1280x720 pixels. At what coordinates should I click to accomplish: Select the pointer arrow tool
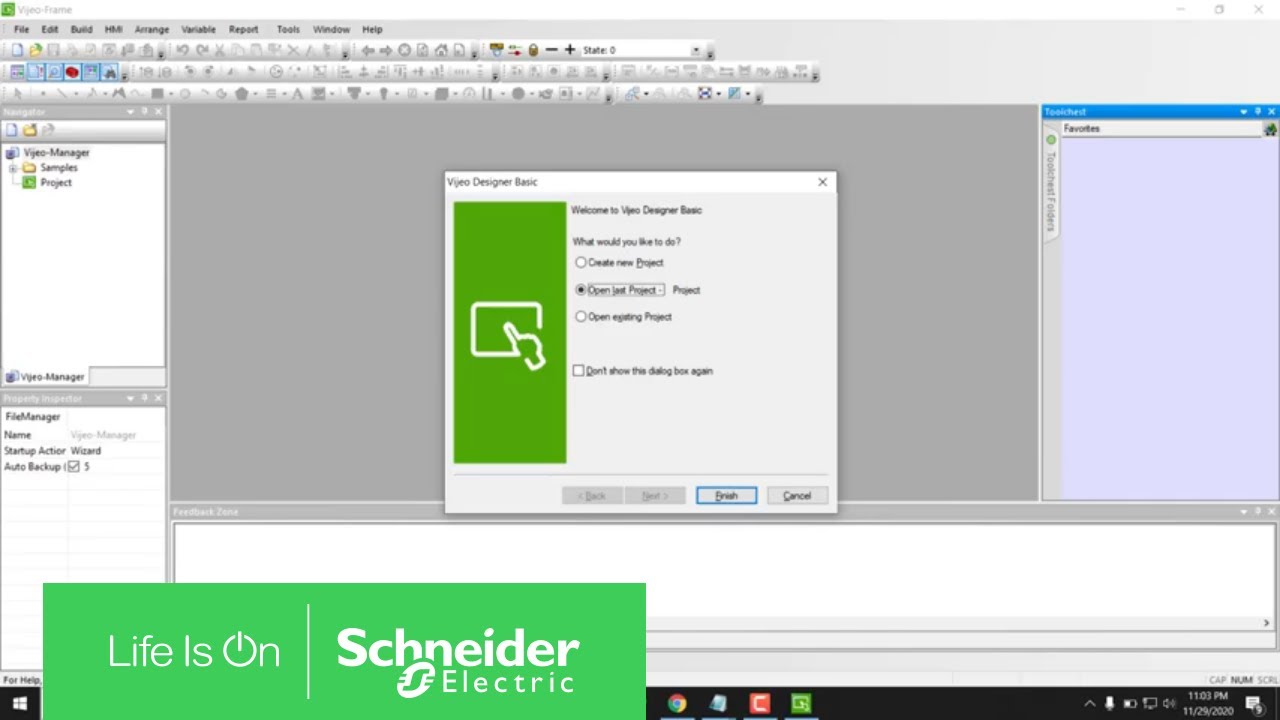point(18,94)
